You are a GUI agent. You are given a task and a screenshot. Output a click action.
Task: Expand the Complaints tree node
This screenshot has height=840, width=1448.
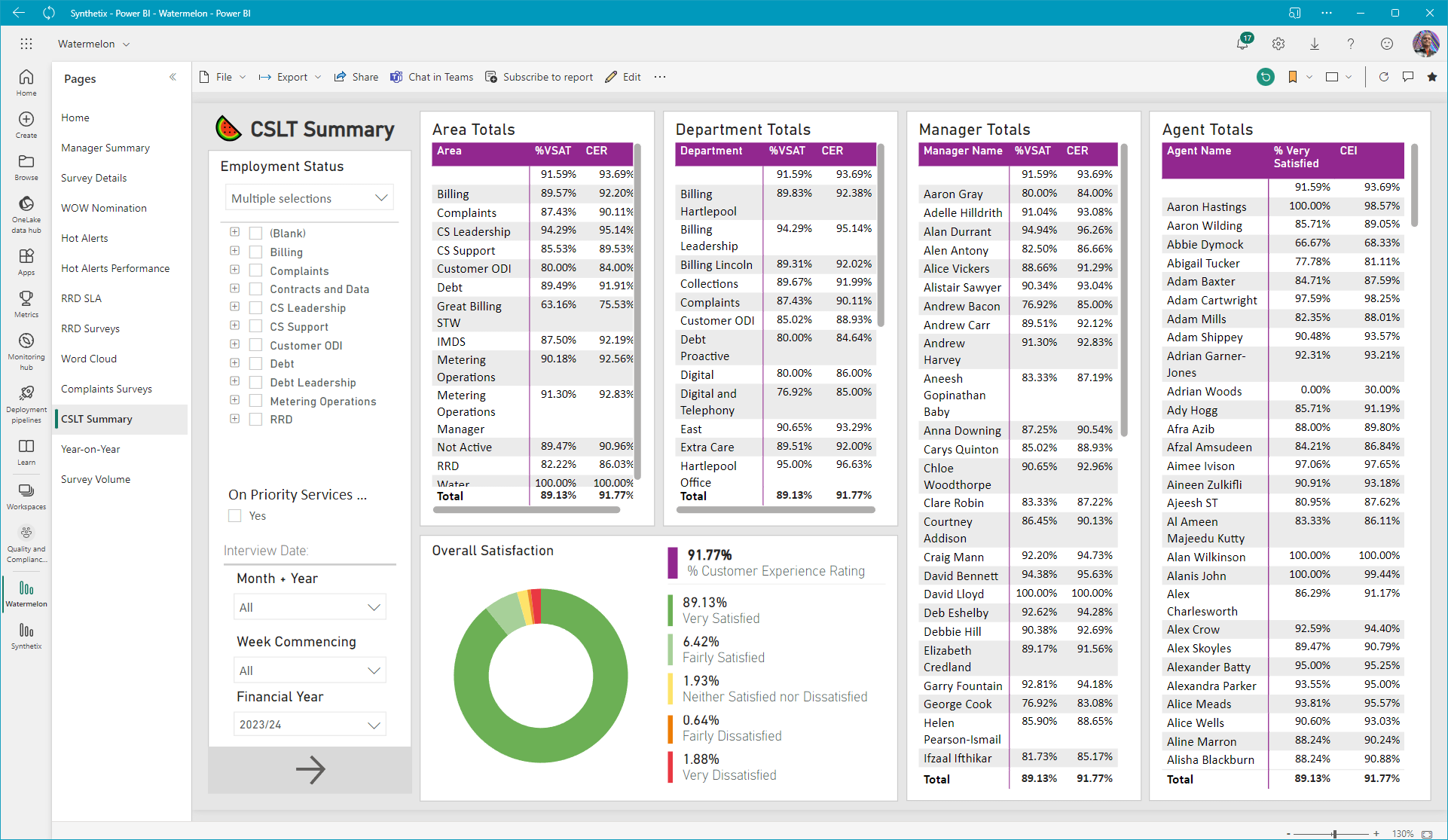[234, 270]
